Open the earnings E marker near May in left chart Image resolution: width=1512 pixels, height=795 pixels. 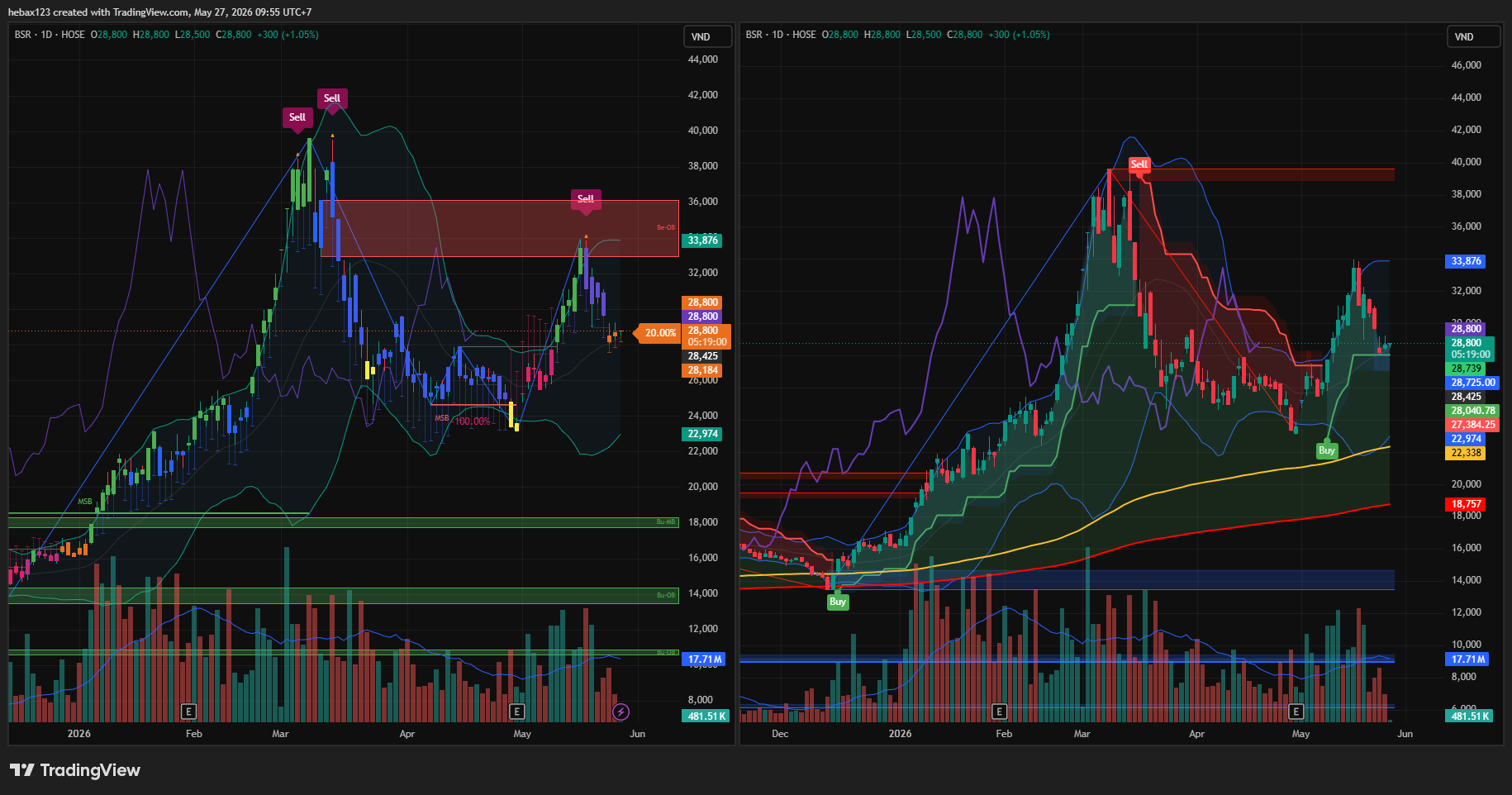(x=516, y=712)
